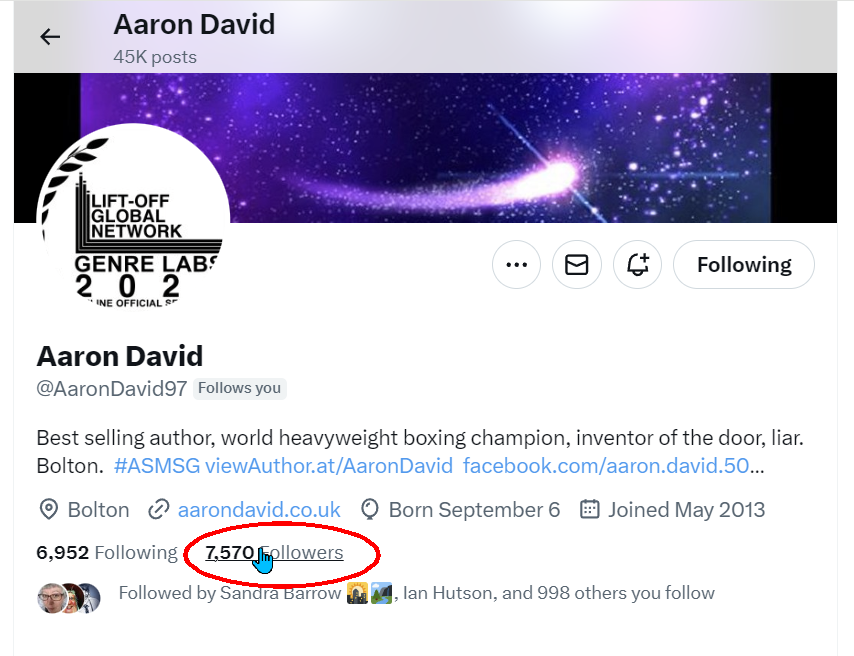
Task: Click the back arrow at top left
Action: point(49,36)
